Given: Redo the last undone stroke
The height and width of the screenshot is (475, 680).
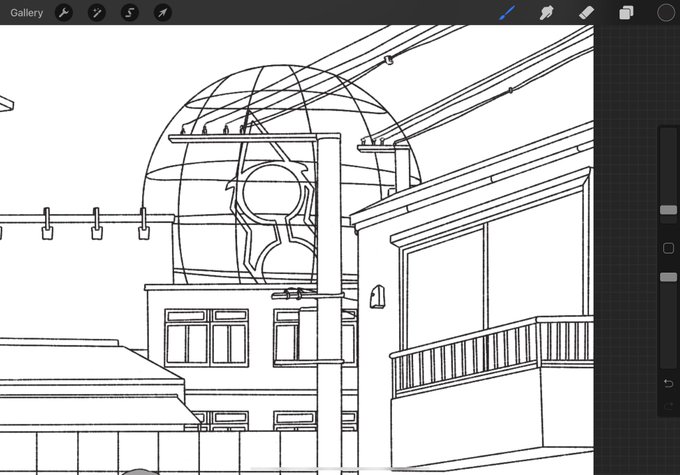Looking at the screenshot, I should point(668,406).
